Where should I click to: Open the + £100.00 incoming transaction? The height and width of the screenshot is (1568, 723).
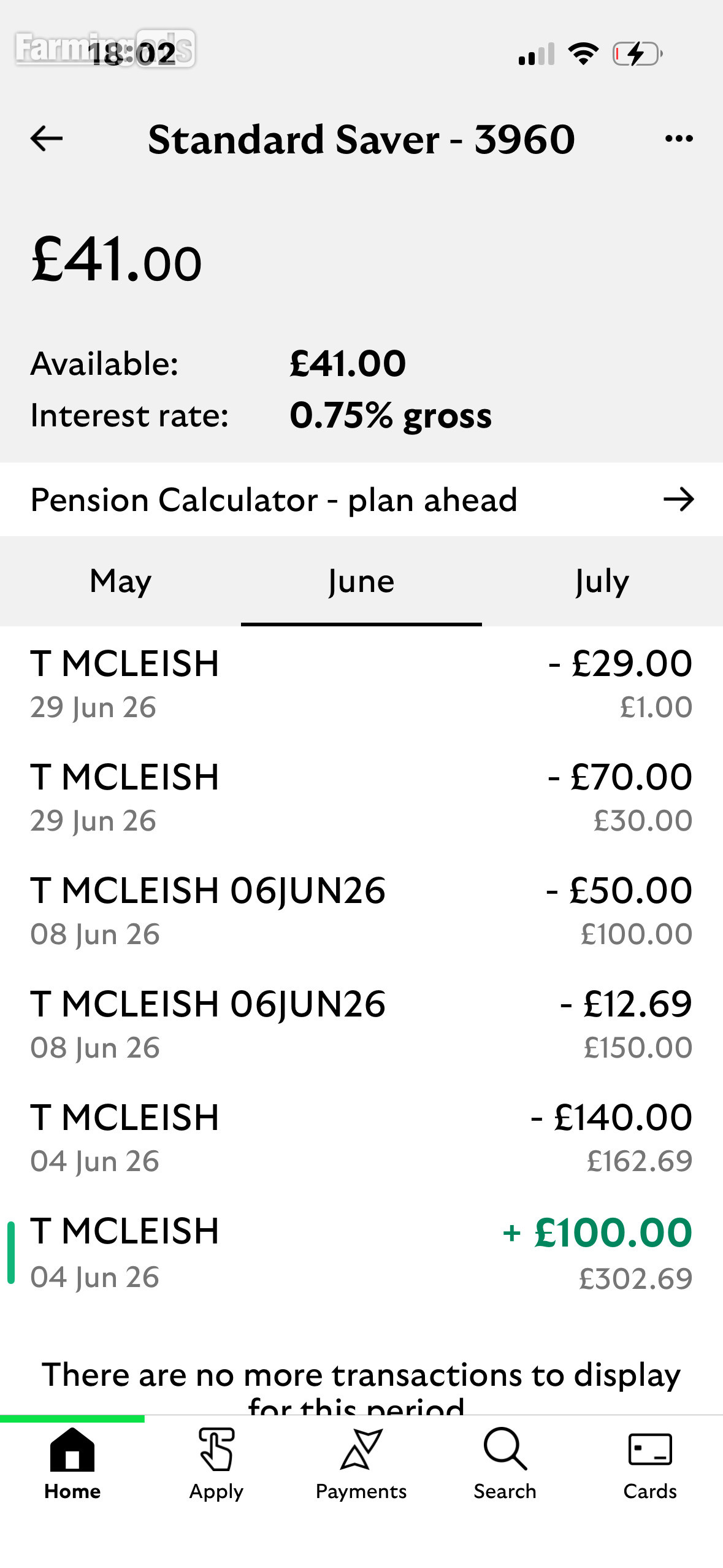pos(361,1253)
